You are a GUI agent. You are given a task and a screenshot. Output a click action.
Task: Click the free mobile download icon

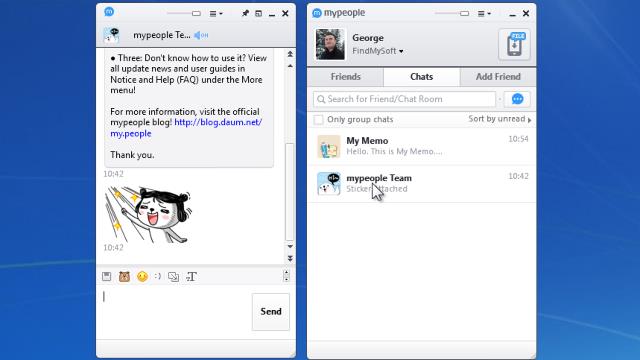(x=514, y=44)
